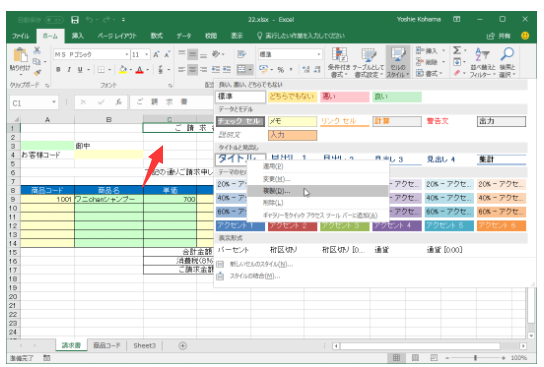Click the zoom slider in status bar
The width and height of the screenshot is (544, 367).
click(475, 358)
